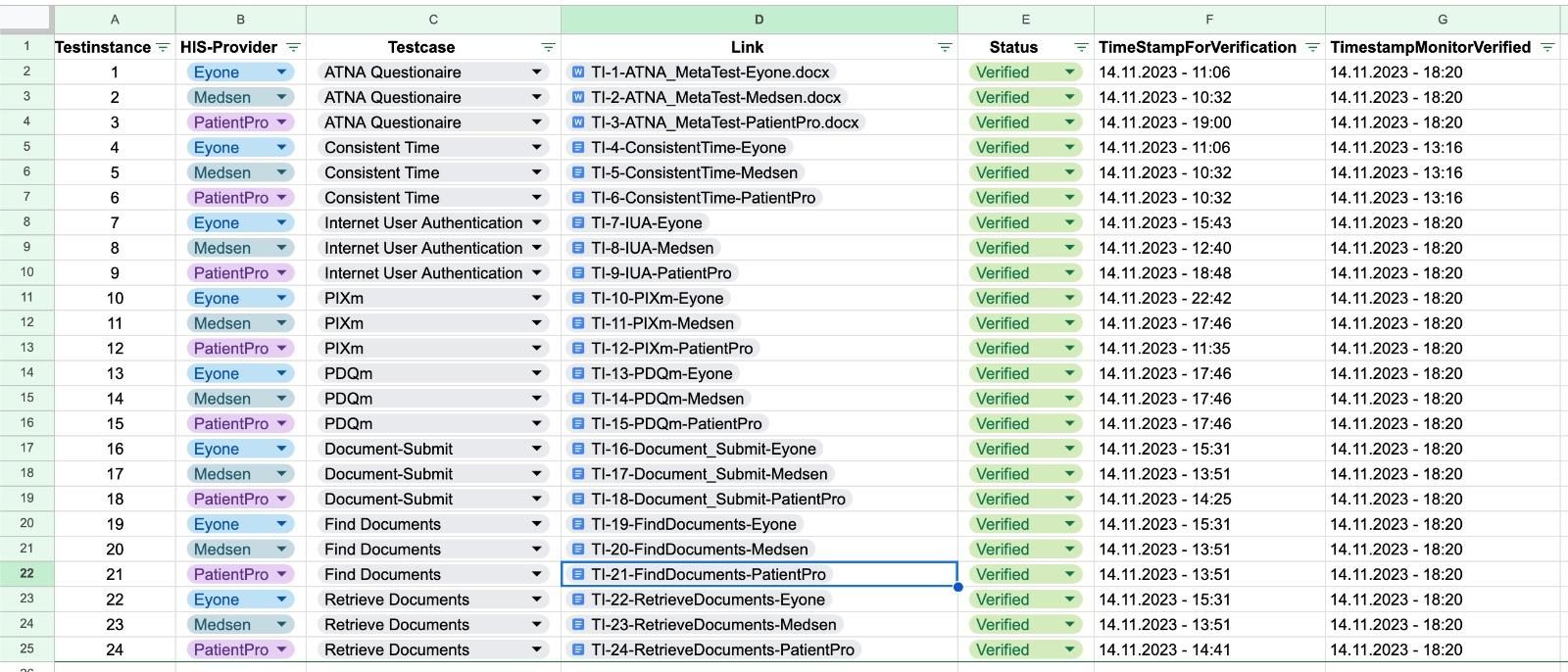Open PatientPro provider dropdown for testinstance 3
The image size is (1568, 672).
point(281,122)
